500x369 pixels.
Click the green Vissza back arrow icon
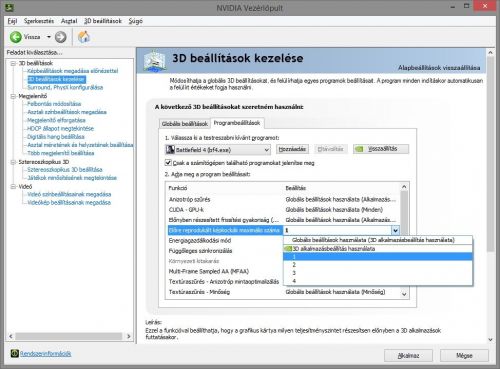(x=16, y=37)
